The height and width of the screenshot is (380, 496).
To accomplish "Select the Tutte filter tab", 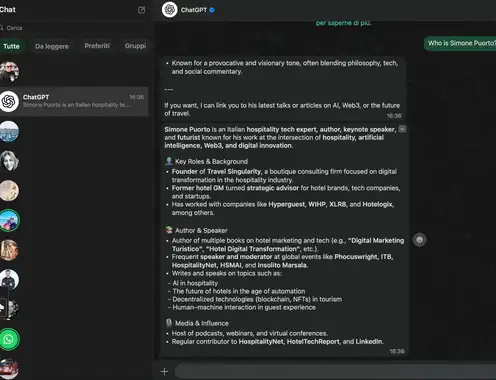I will coord(11,46).
